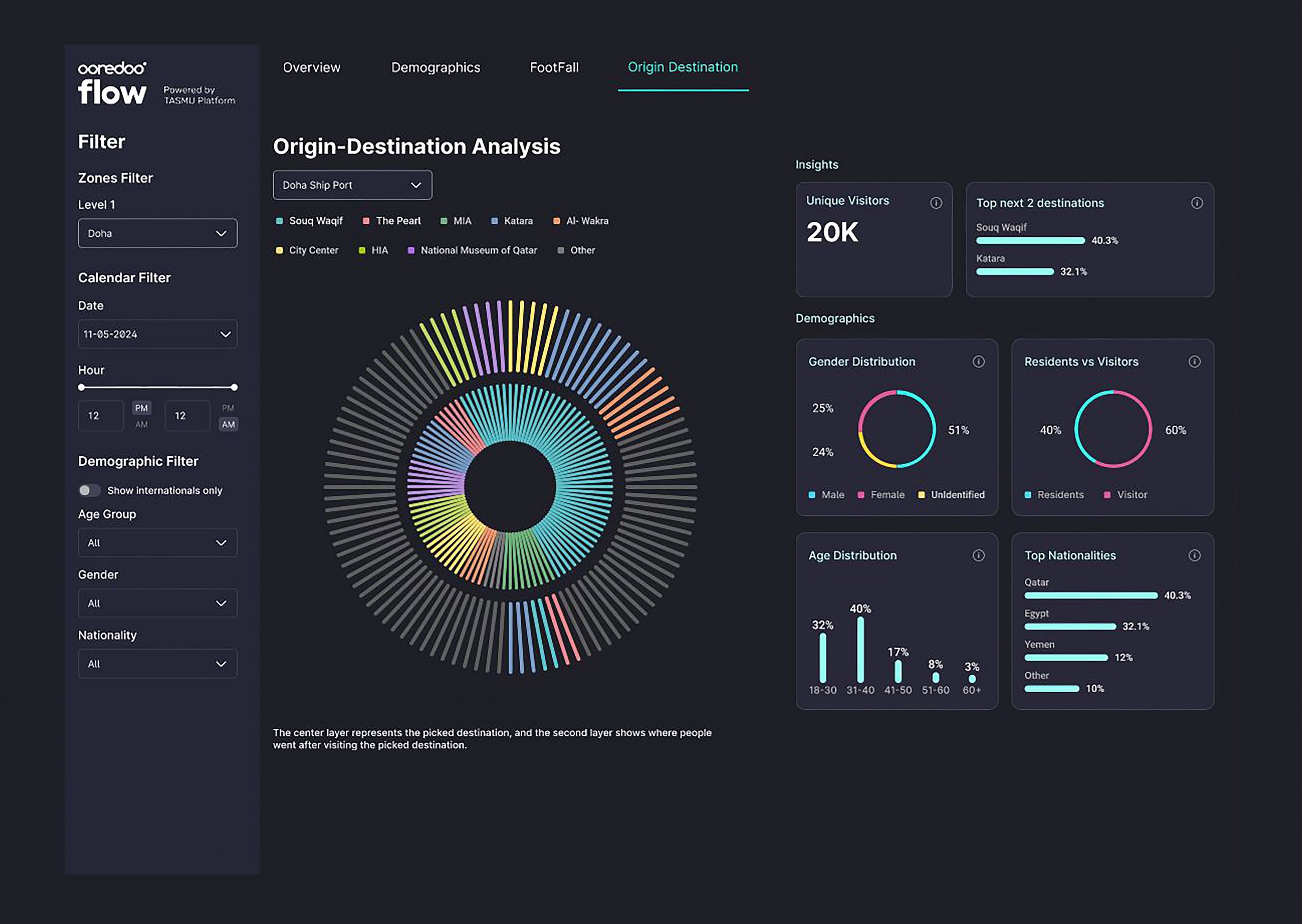Click the 41-50 age group bar

[x=898, y=671]
